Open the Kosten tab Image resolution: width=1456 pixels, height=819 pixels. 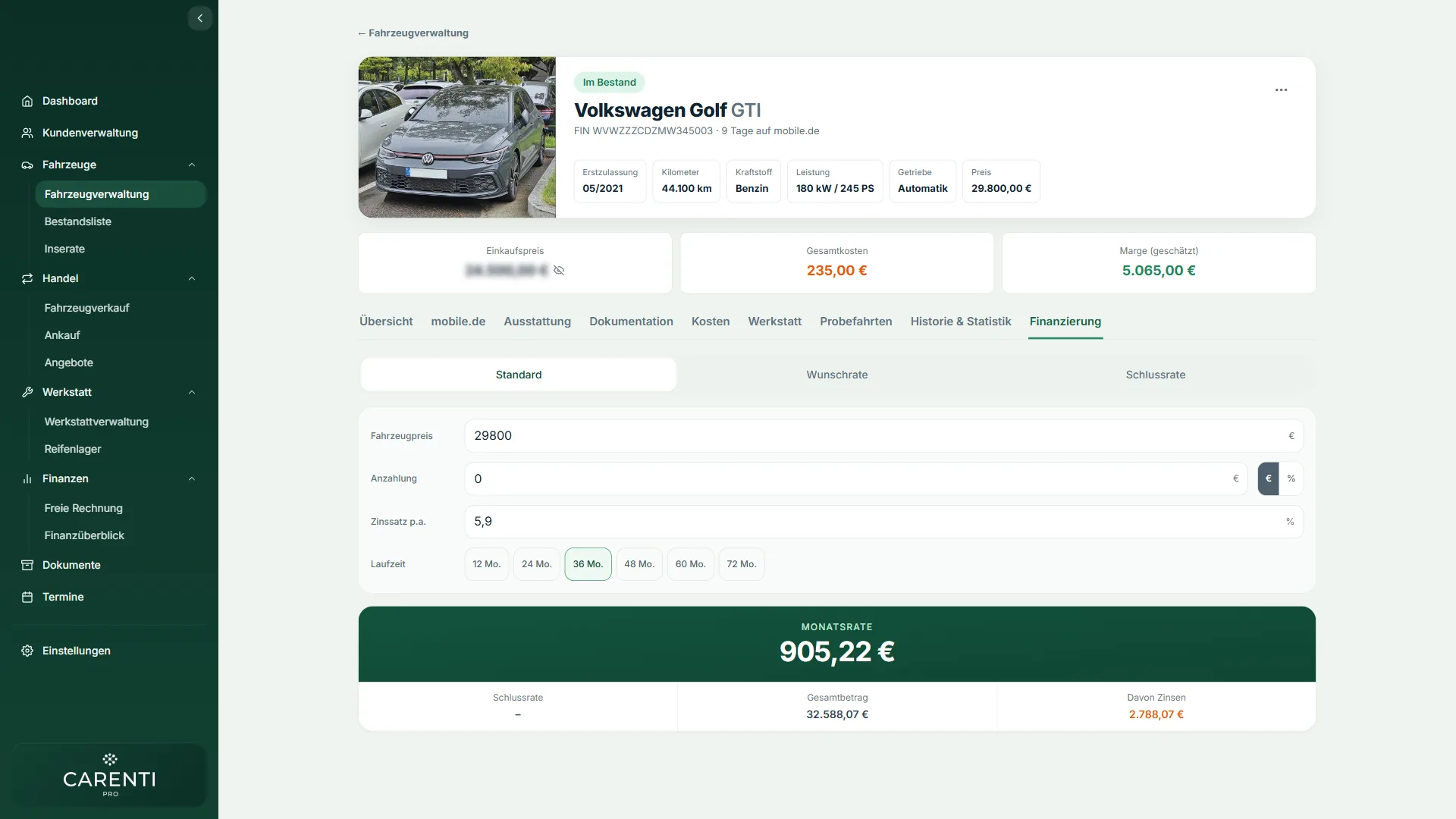click(711, 322)
